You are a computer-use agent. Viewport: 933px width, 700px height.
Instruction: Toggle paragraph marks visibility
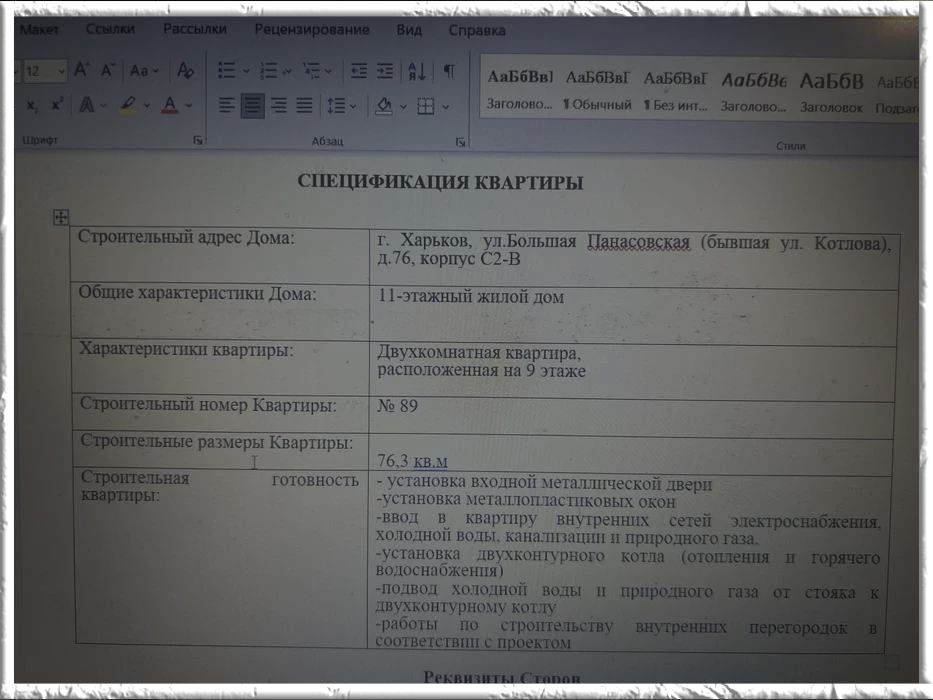(449, 71)
